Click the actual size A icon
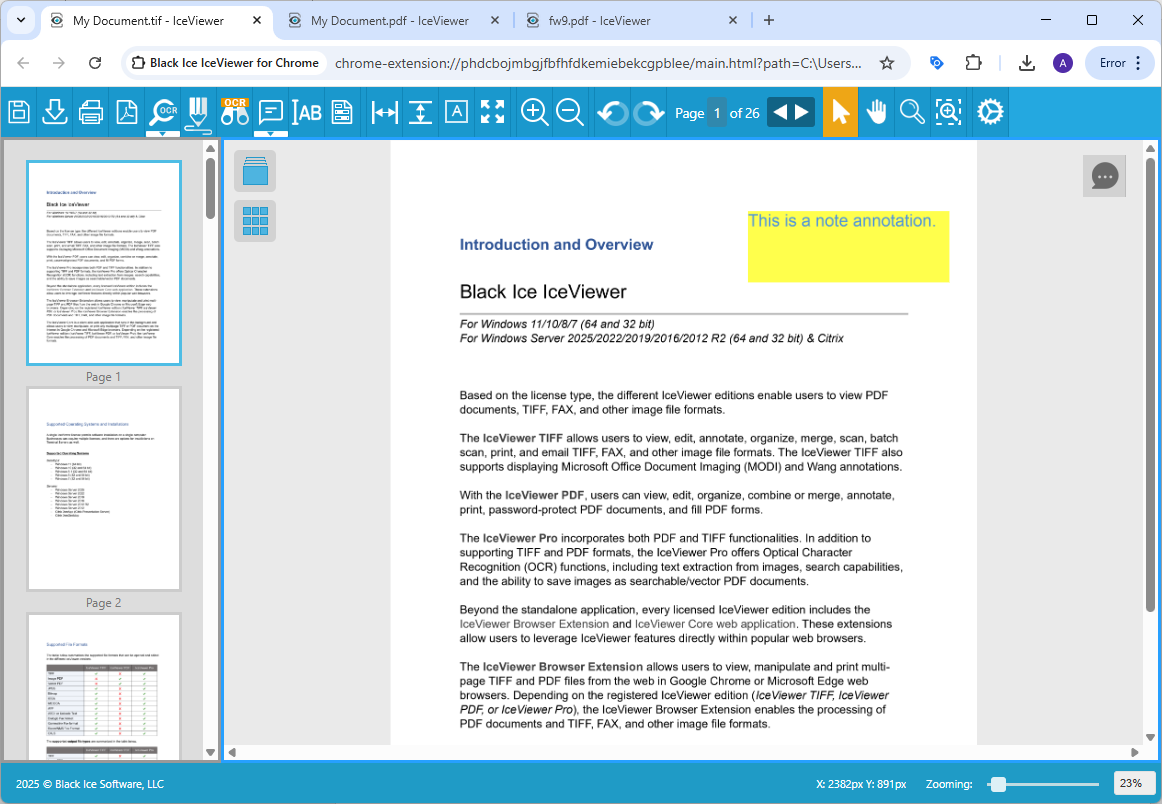 [456, 112]
